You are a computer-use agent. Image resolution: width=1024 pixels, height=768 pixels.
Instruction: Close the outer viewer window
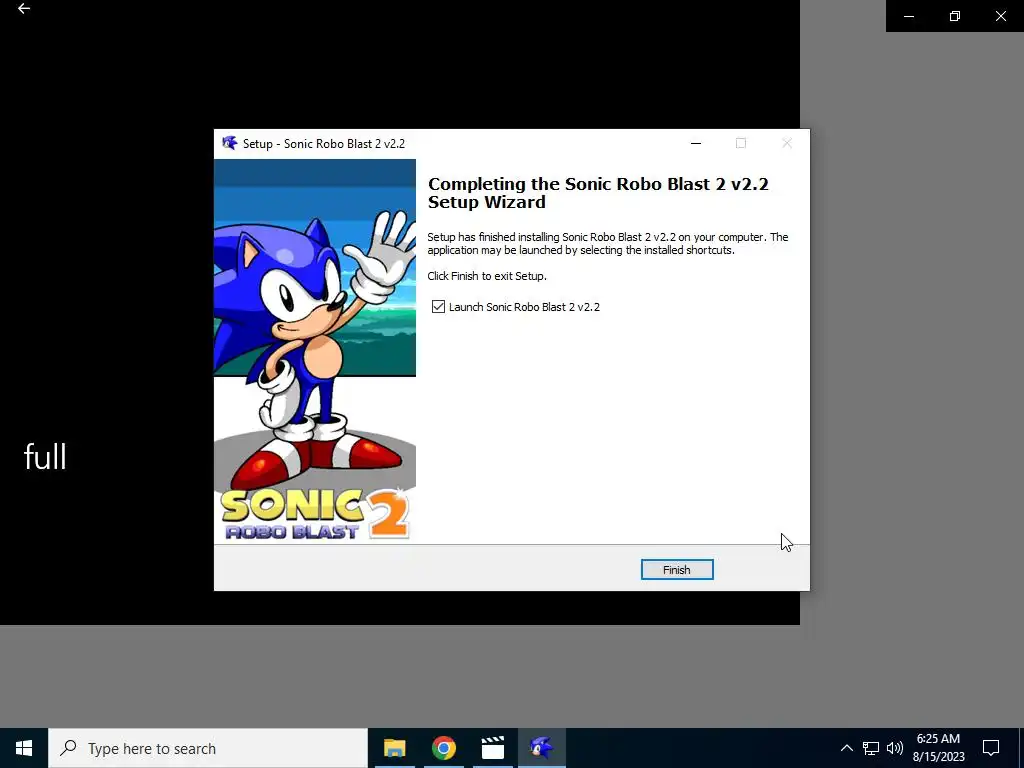[x=1000, y=16]
